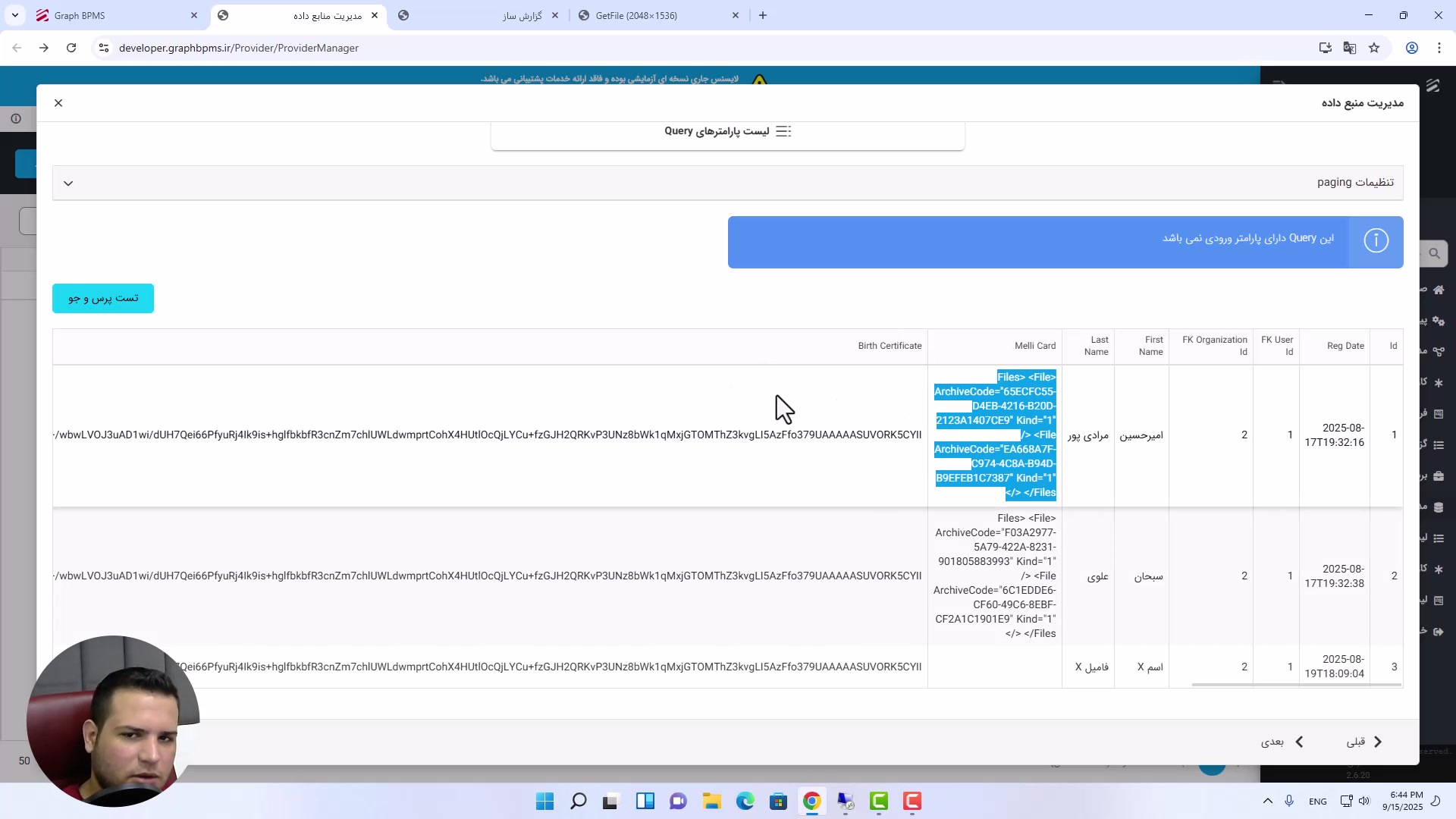Click the Query parameters list icon
This screenshot has width=1456, height=819.
pos(783,132)
